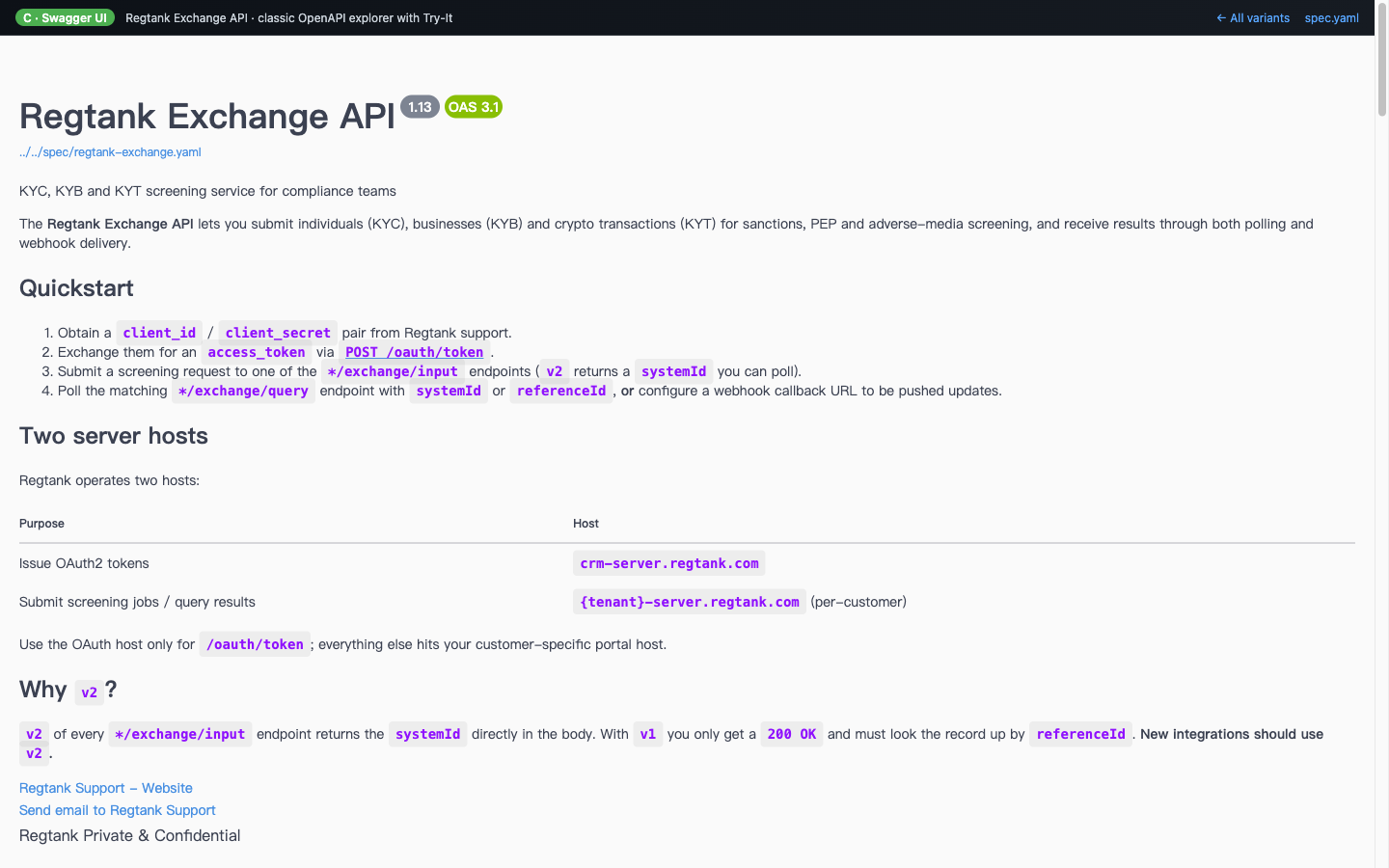This screenshot has width=1389, height=868.
Task: Click the client_secret code token
Action: tap(278, 333)
